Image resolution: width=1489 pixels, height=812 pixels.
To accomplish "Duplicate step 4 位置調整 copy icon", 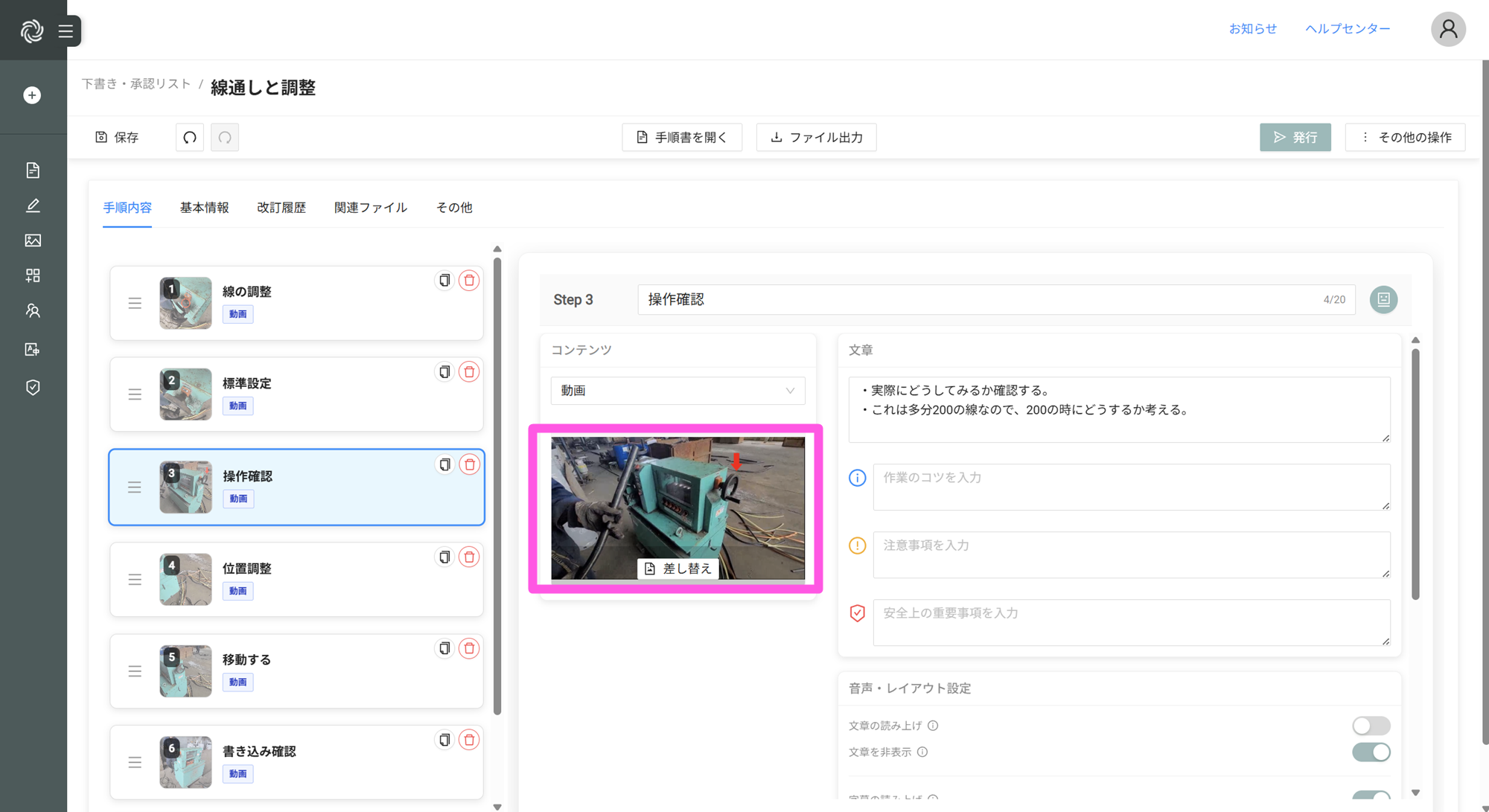I will [x=444, y=557].
